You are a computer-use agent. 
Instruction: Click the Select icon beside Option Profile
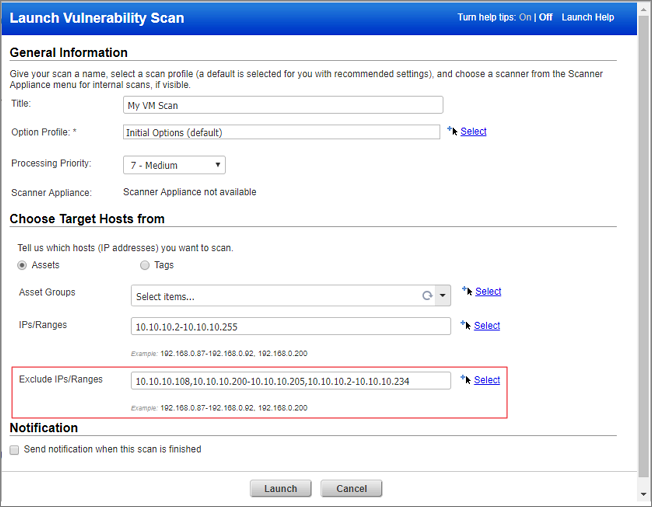click(x=452, y=131)
